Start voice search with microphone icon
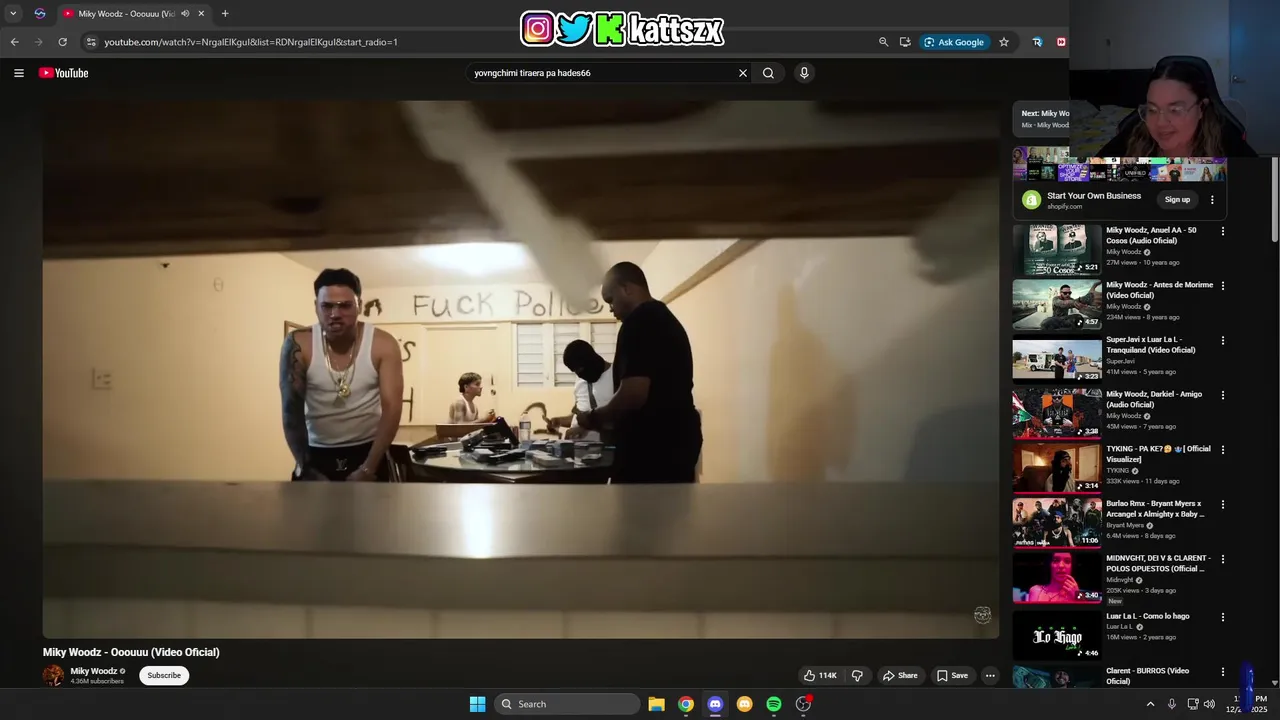 click(804, 73)
